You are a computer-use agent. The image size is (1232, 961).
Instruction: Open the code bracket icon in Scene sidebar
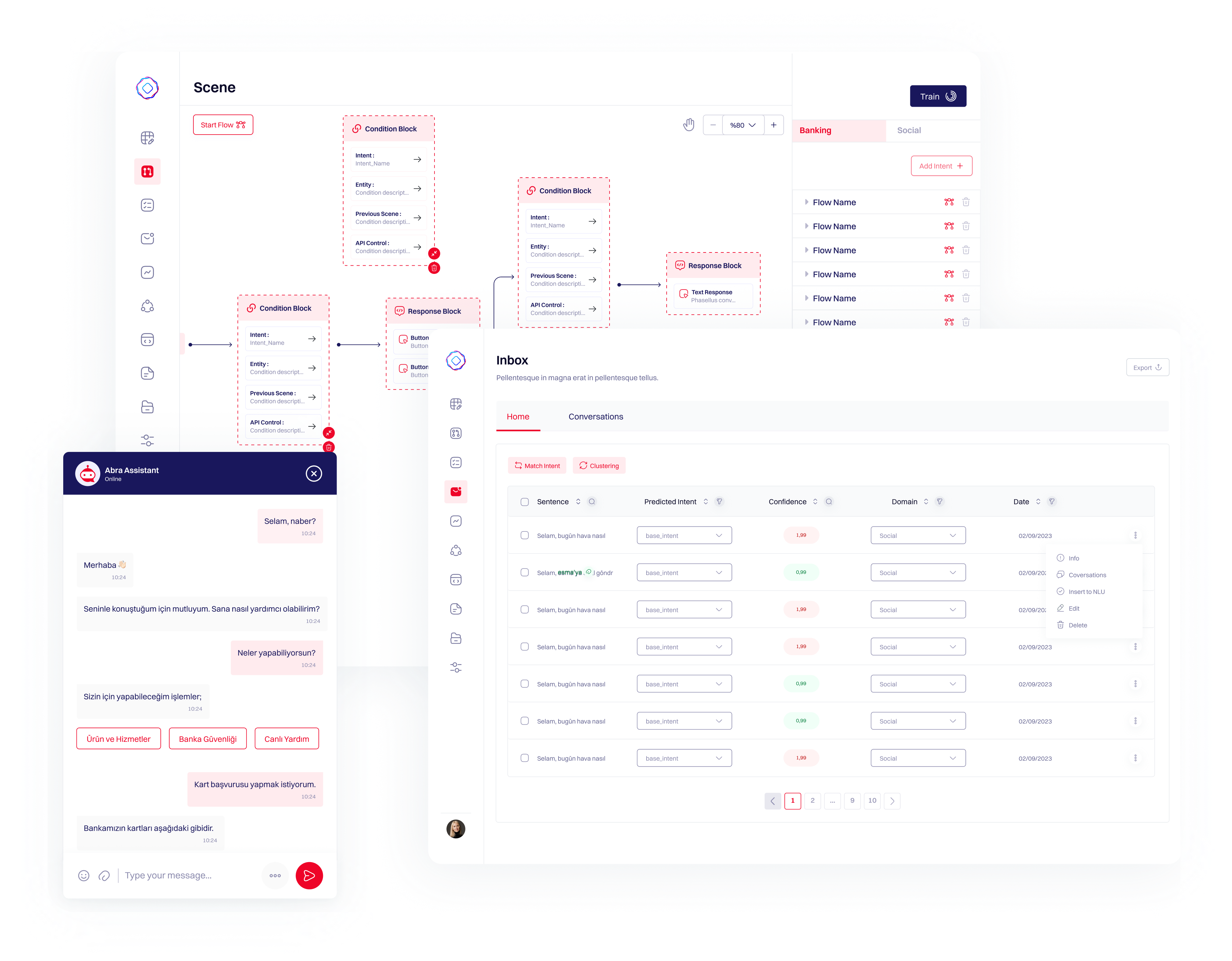tap(147, 340)
